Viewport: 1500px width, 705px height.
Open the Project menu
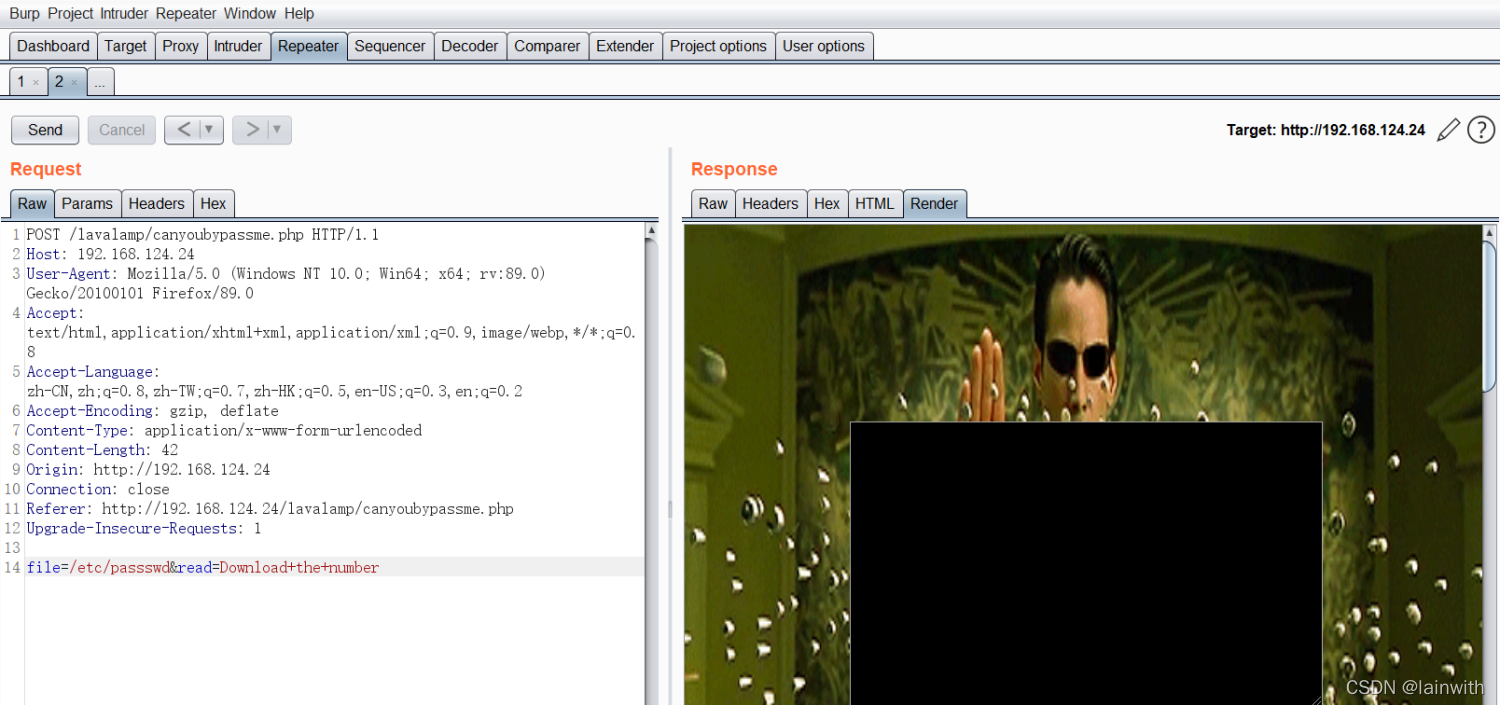coord(71,13)
